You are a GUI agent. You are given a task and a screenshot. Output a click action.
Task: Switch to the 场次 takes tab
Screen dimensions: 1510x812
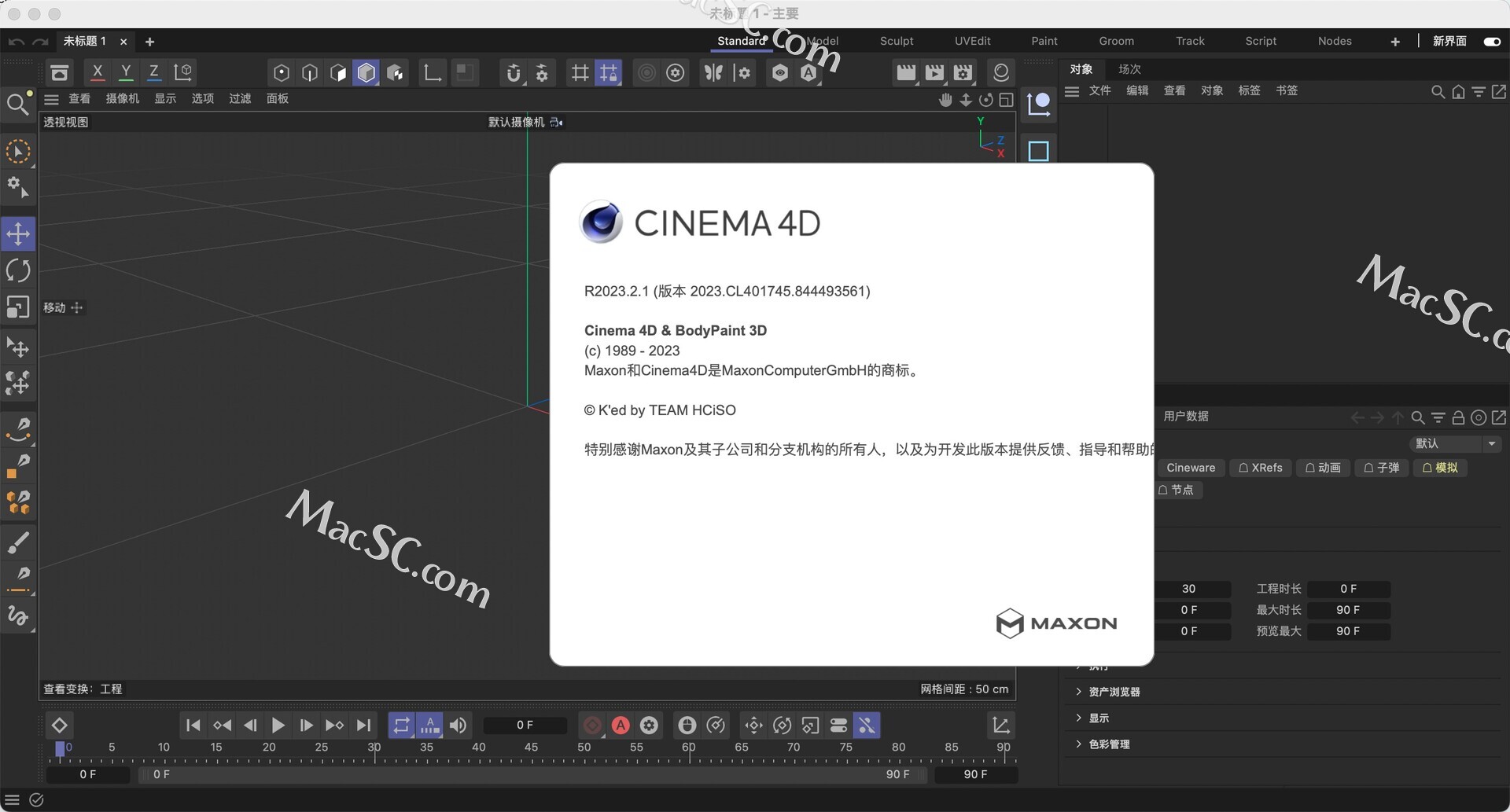tap(1129, 69)
